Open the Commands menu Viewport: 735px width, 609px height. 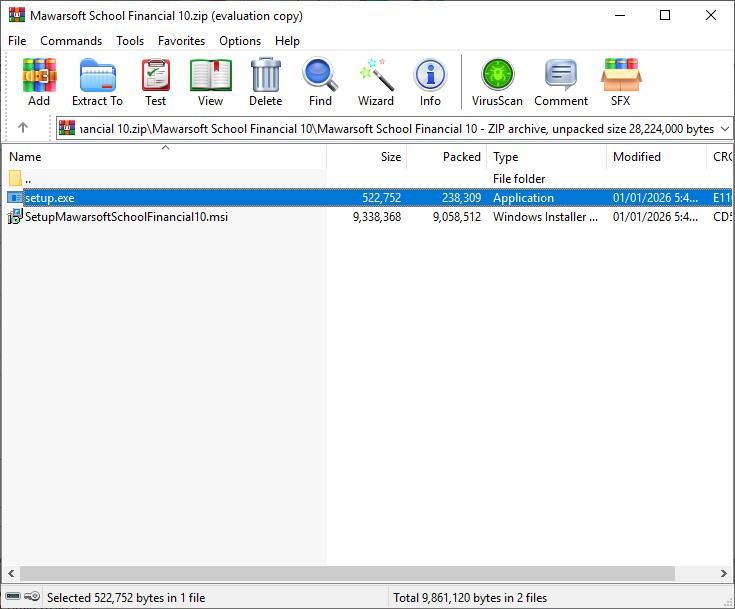pyautogui.click(x=71, y=41)
